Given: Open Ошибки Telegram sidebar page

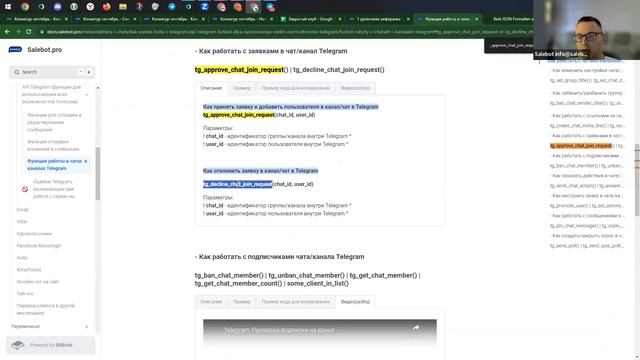Looking at the screenshot, I should coord(54,189).
